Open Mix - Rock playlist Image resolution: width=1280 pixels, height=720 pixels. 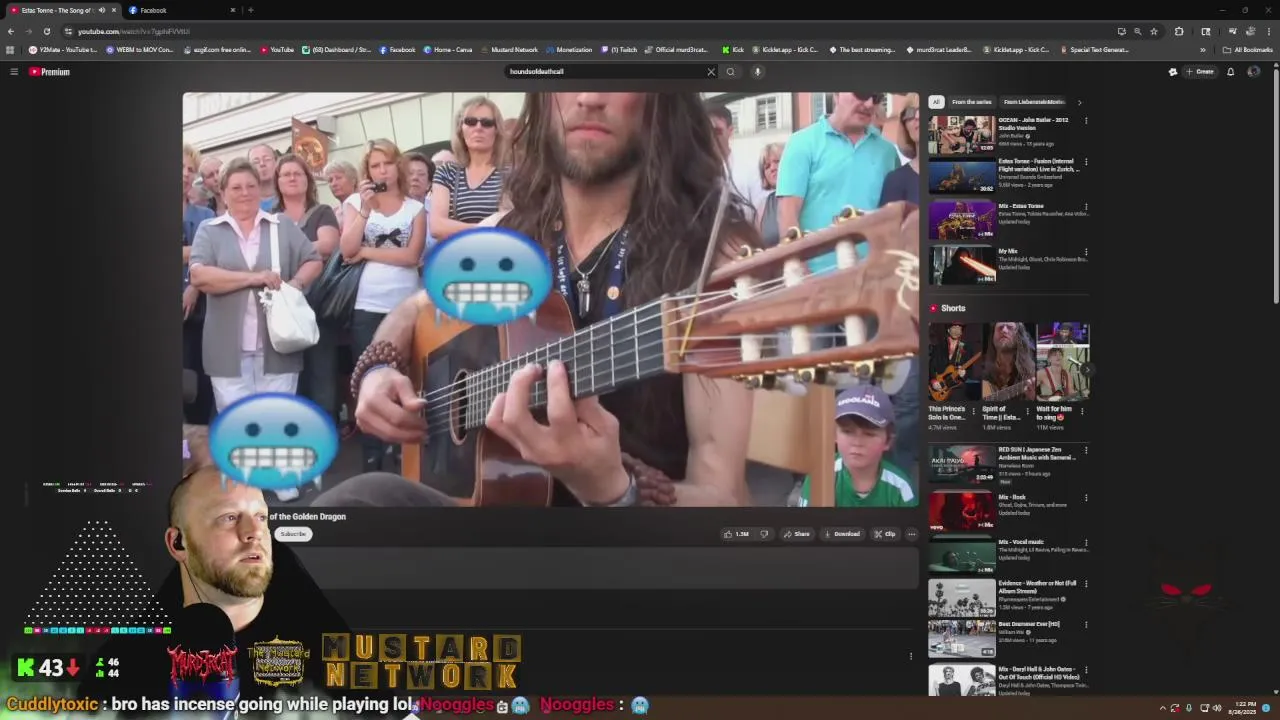pos(962,510)
